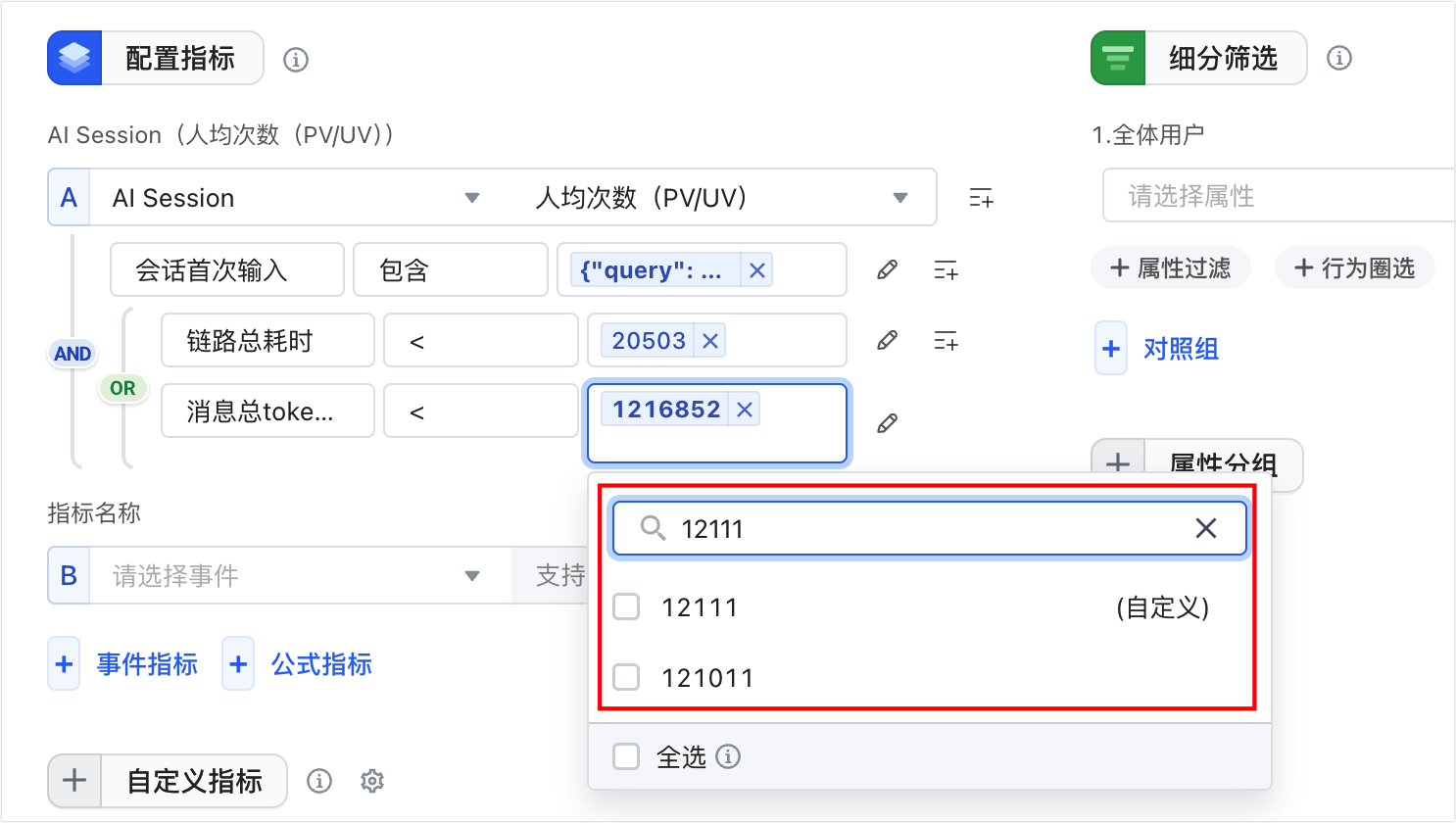The width and height of the screenshot is (1456, 823).
Task: Click add-filter icon on 会话首次输入 row
Action: (946, 269)
